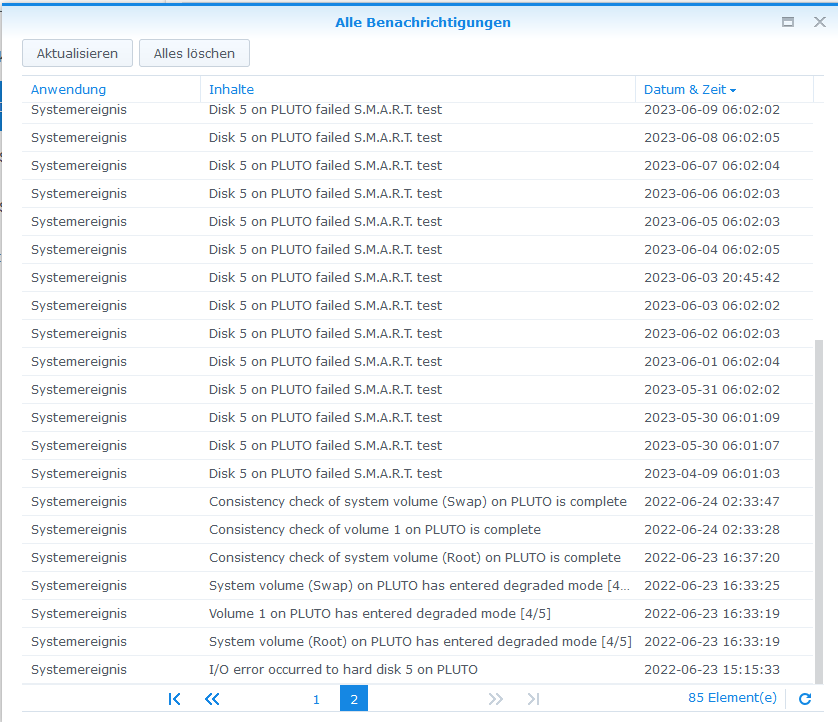Sort by Inhalte column header
Viewport: 838px width, 722px height.
(x=418, y=89)
